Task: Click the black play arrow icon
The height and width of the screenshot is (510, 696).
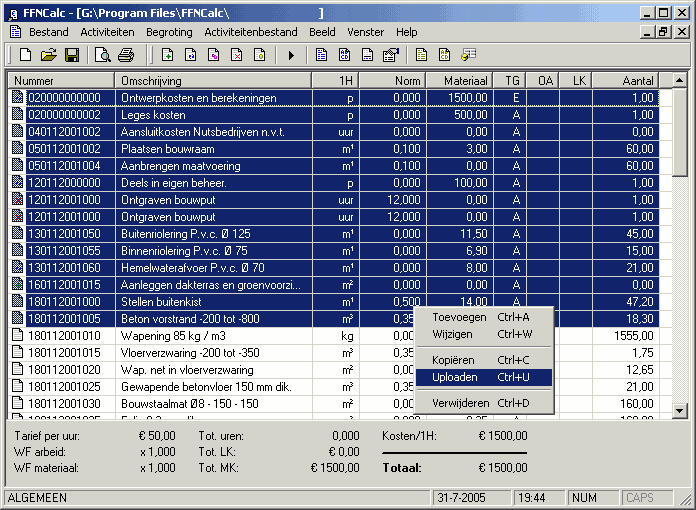Action: (291, 55)
